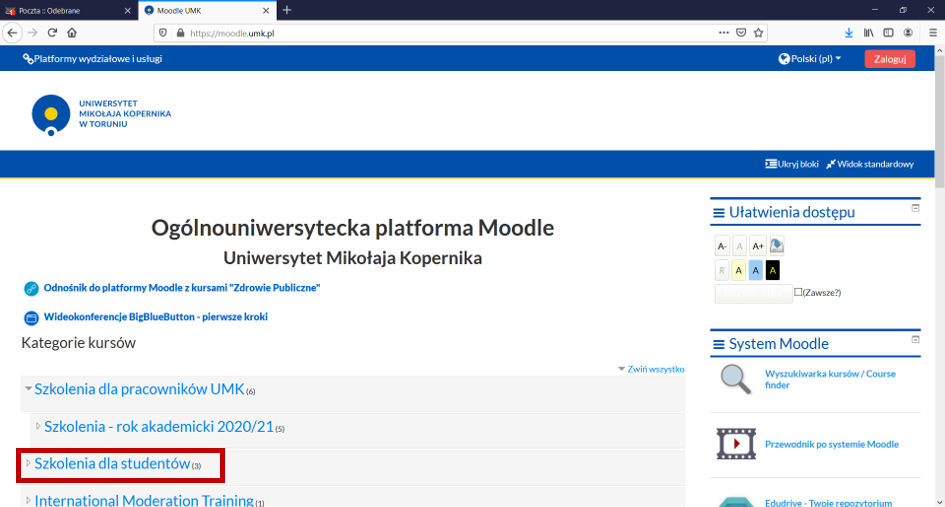Go back with the browser back arrow
Image resolution: width=945 pixels, height=507 pixels.
click(13, 33)
